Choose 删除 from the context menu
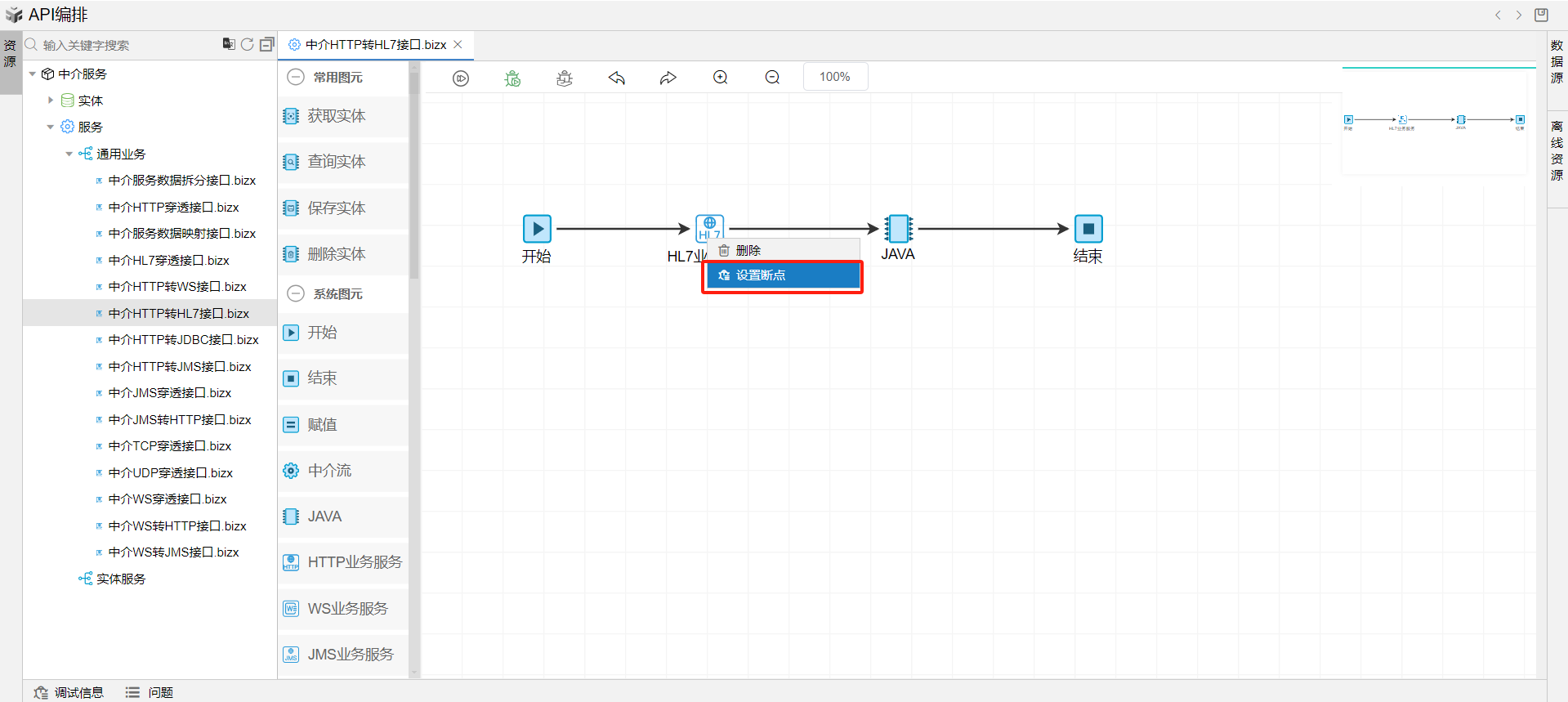This screenshot has height=702, width=1568. click(x=748, y=251)
